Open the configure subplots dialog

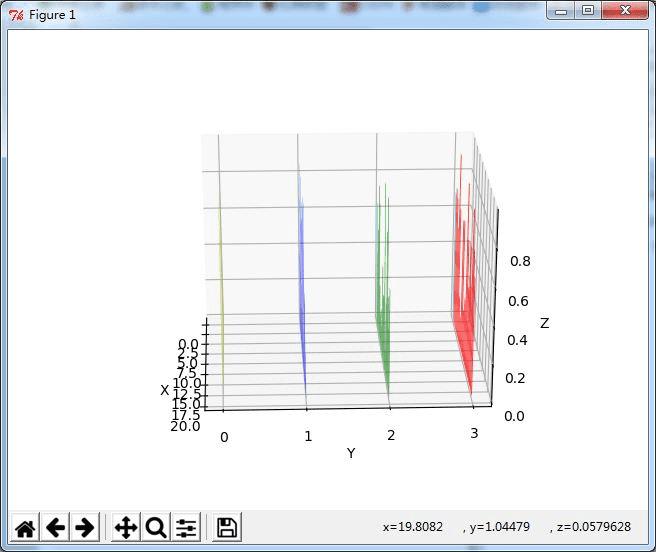tap(186, 527)
